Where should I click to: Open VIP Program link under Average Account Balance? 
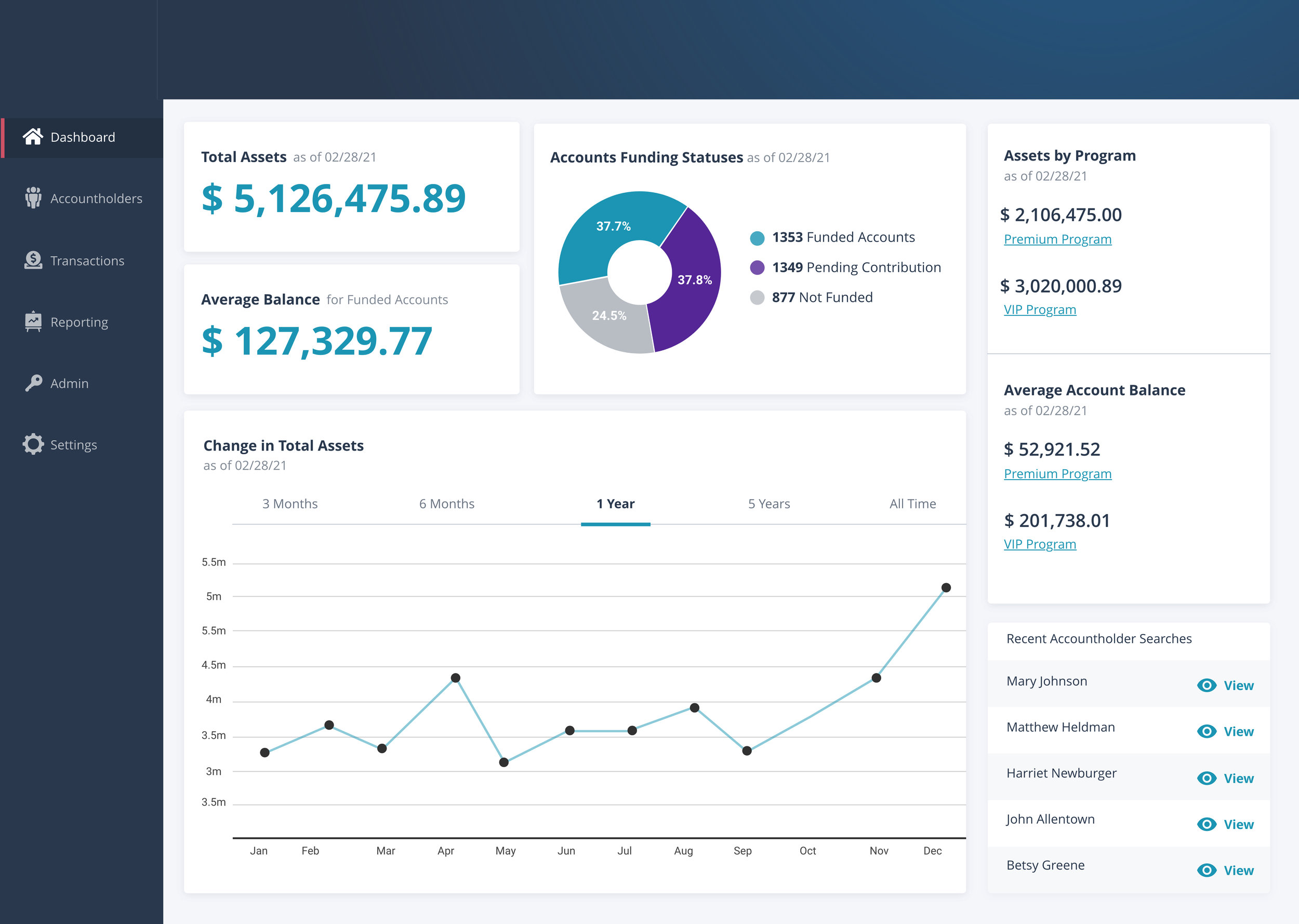click(1040, 544)
